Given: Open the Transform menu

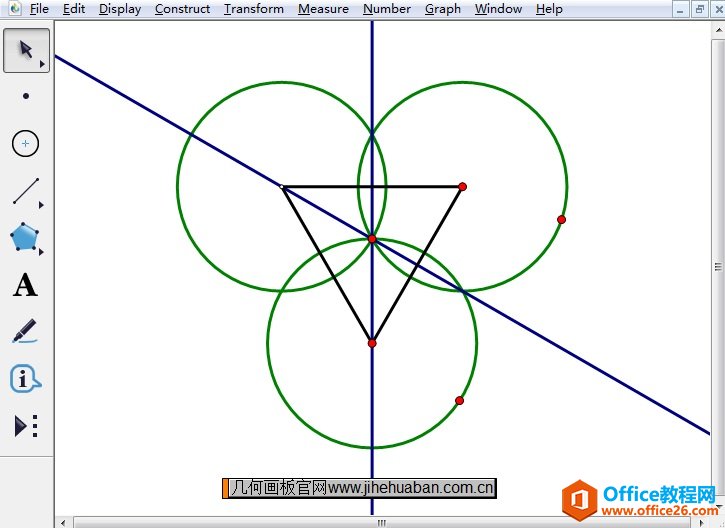Looking at the screenshot, I should pos(254,9).
